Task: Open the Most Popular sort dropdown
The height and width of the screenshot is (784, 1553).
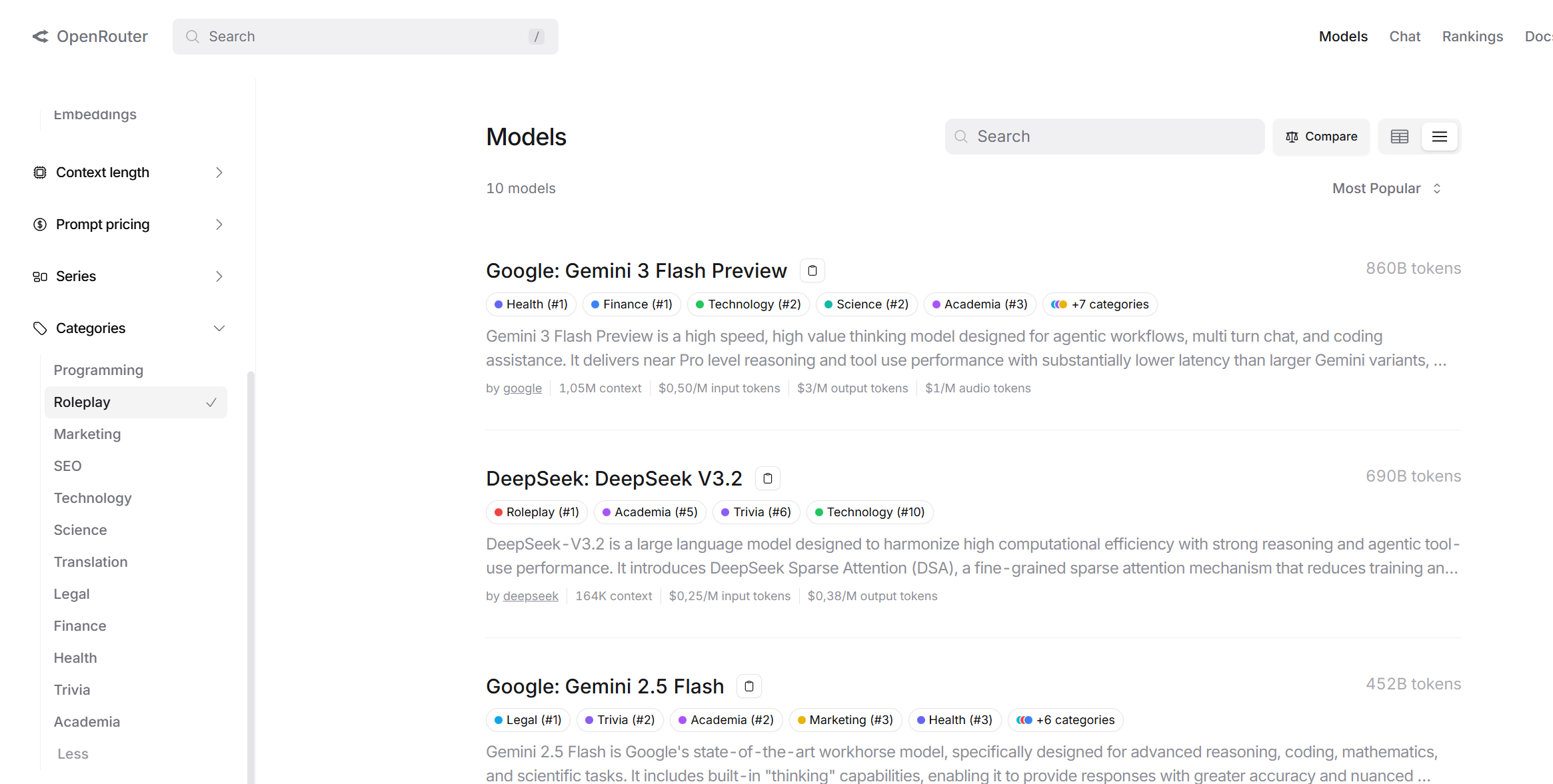Action: click(x=1387, y=189)
